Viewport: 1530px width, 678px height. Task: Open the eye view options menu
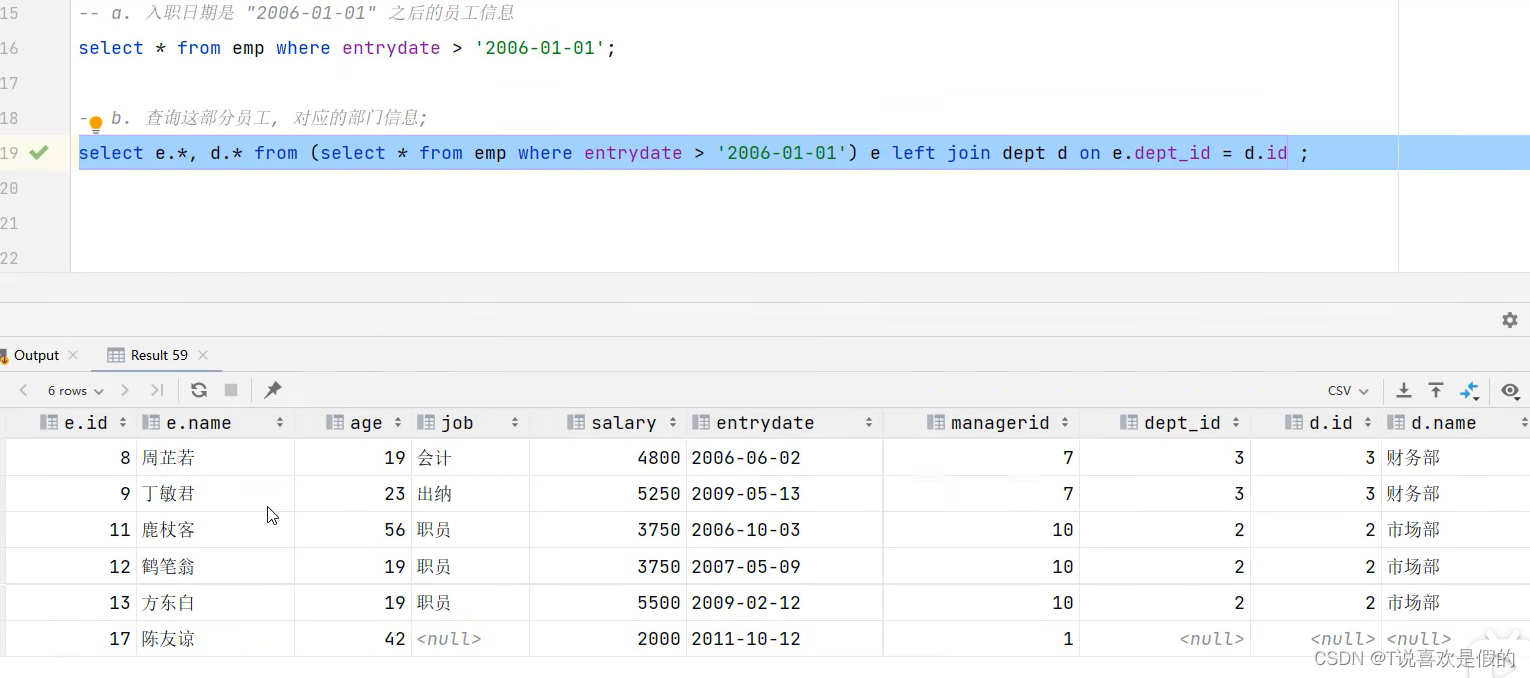click(x=1510, y=390)
